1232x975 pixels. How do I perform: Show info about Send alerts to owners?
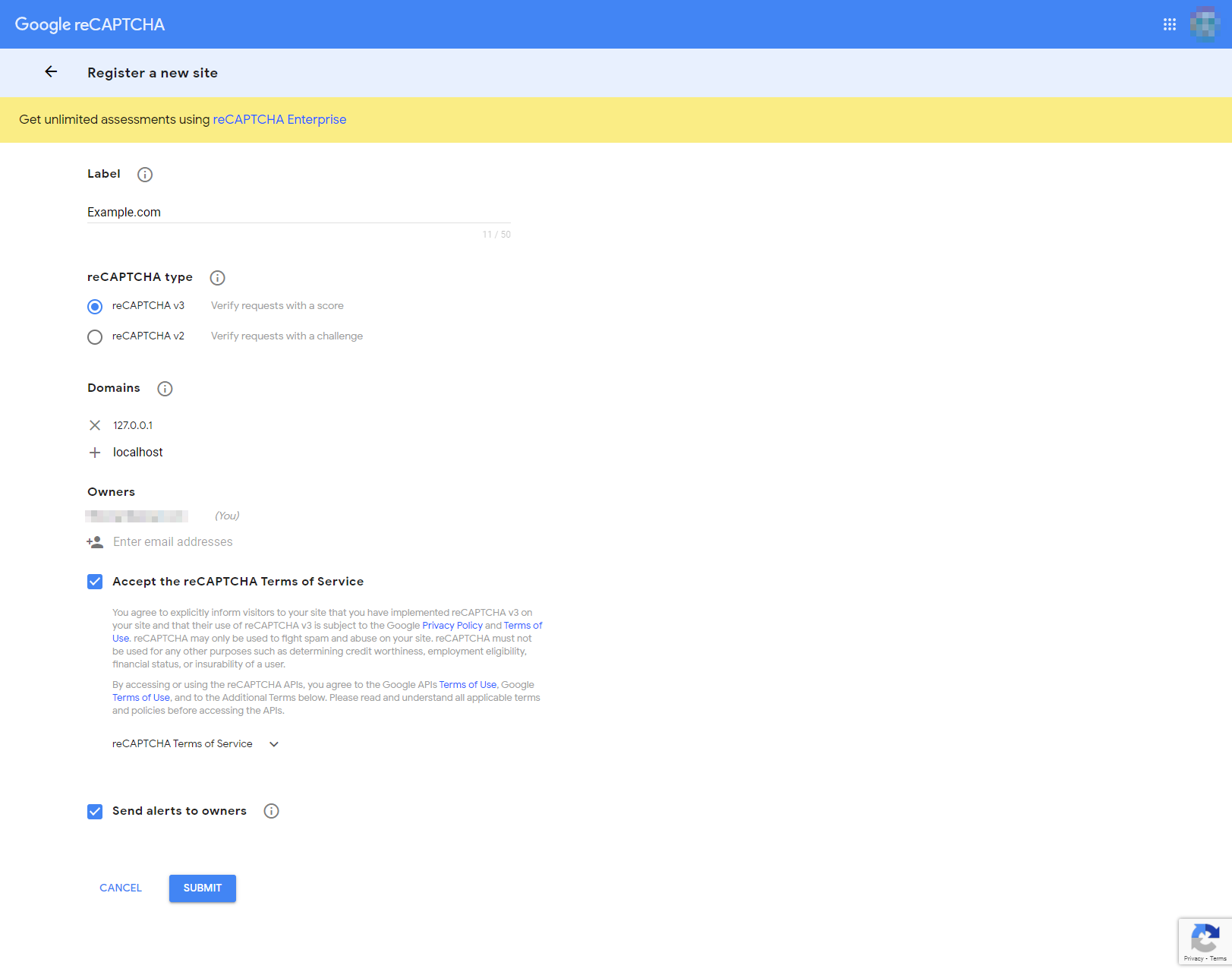tap(271, 811)
